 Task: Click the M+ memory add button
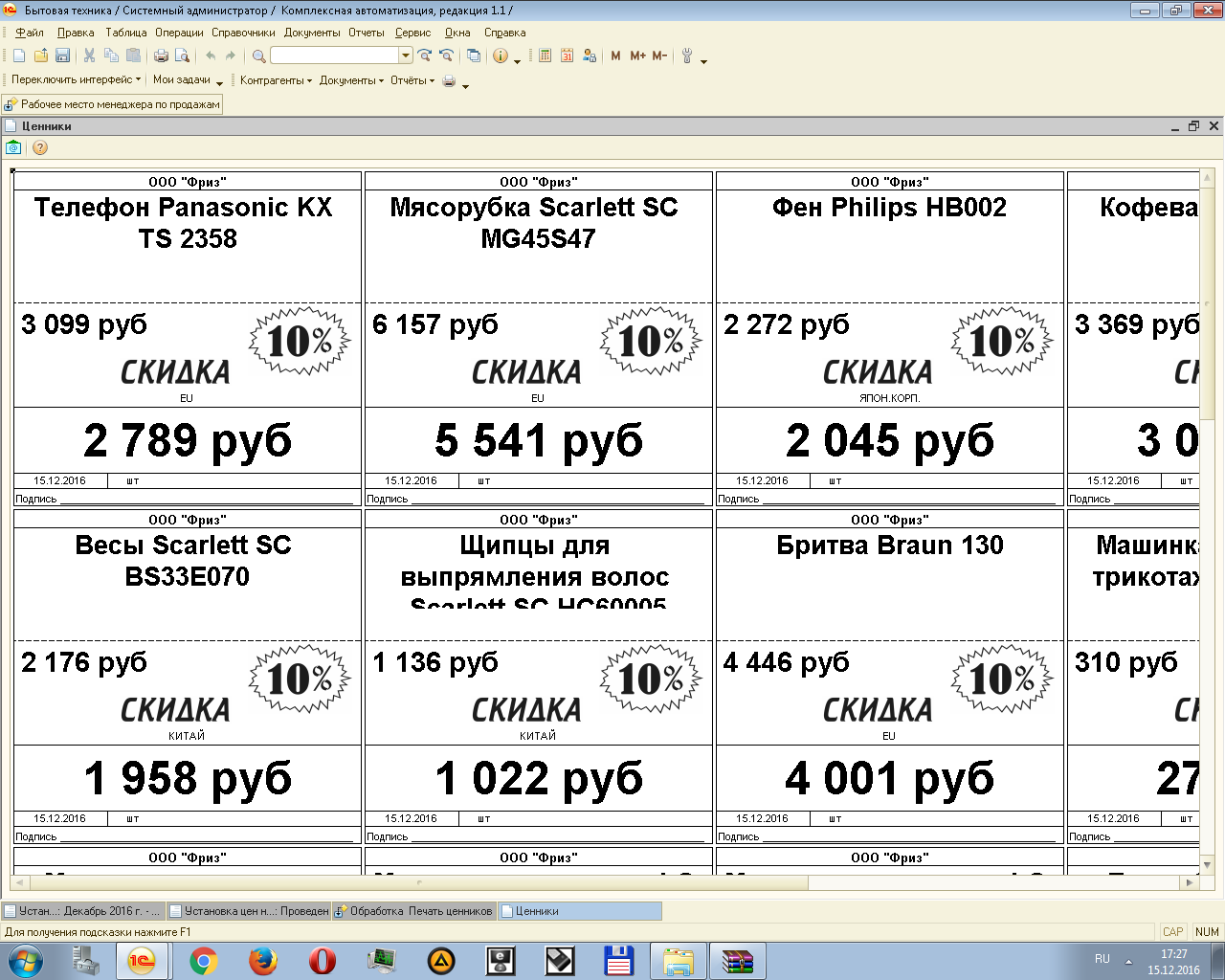pyautogui.click(x=637, y=56)
